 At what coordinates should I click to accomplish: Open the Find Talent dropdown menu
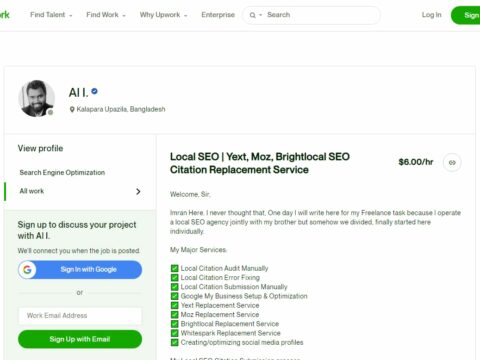[51, 15]
